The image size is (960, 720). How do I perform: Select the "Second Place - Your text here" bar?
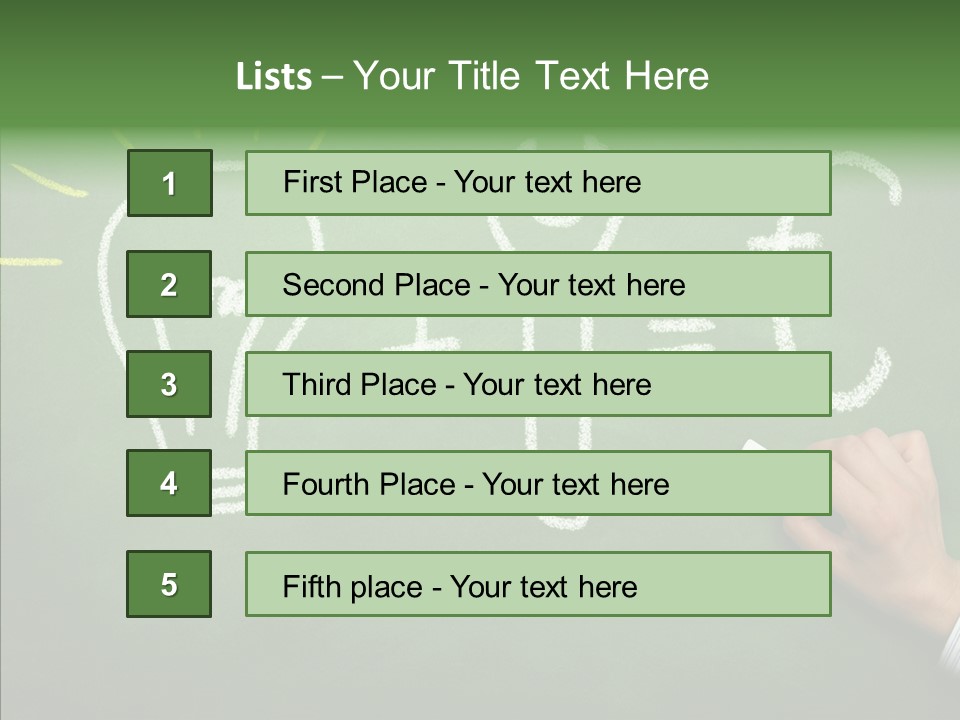pos(538,284)
